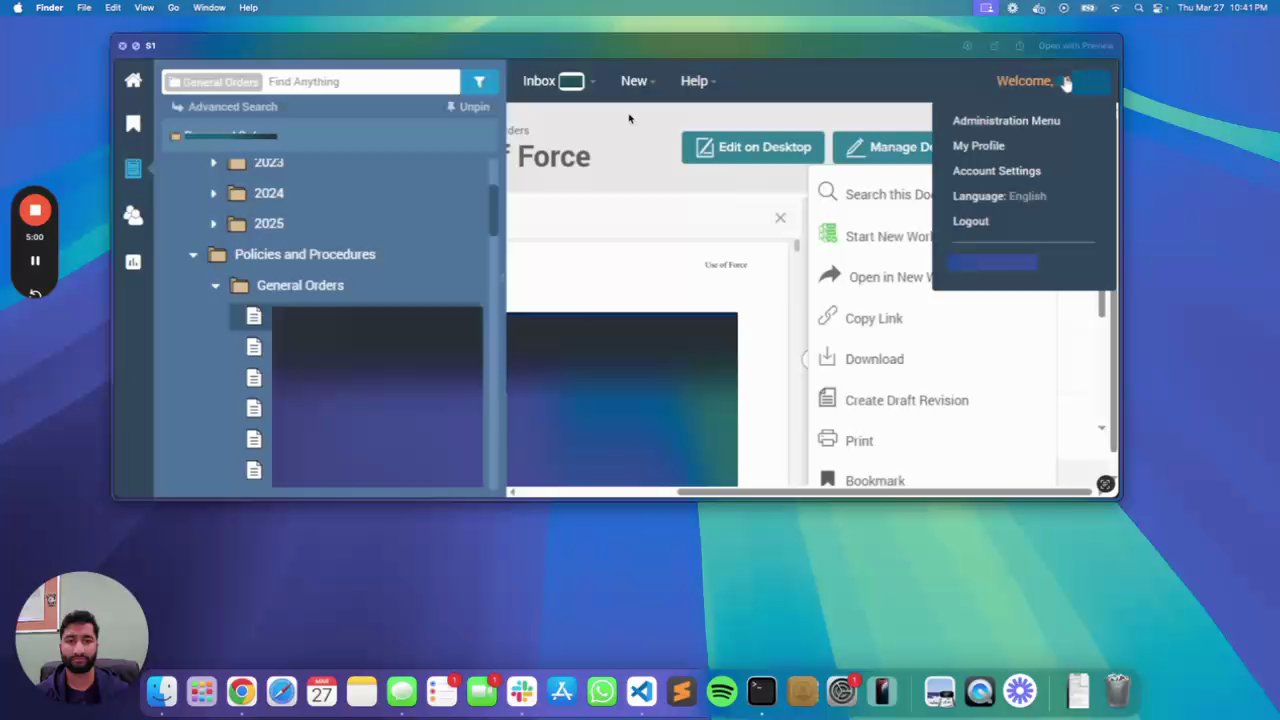Open the macOS File menu
Viewport: 1280px width, 720px height.
pos(84,8)
